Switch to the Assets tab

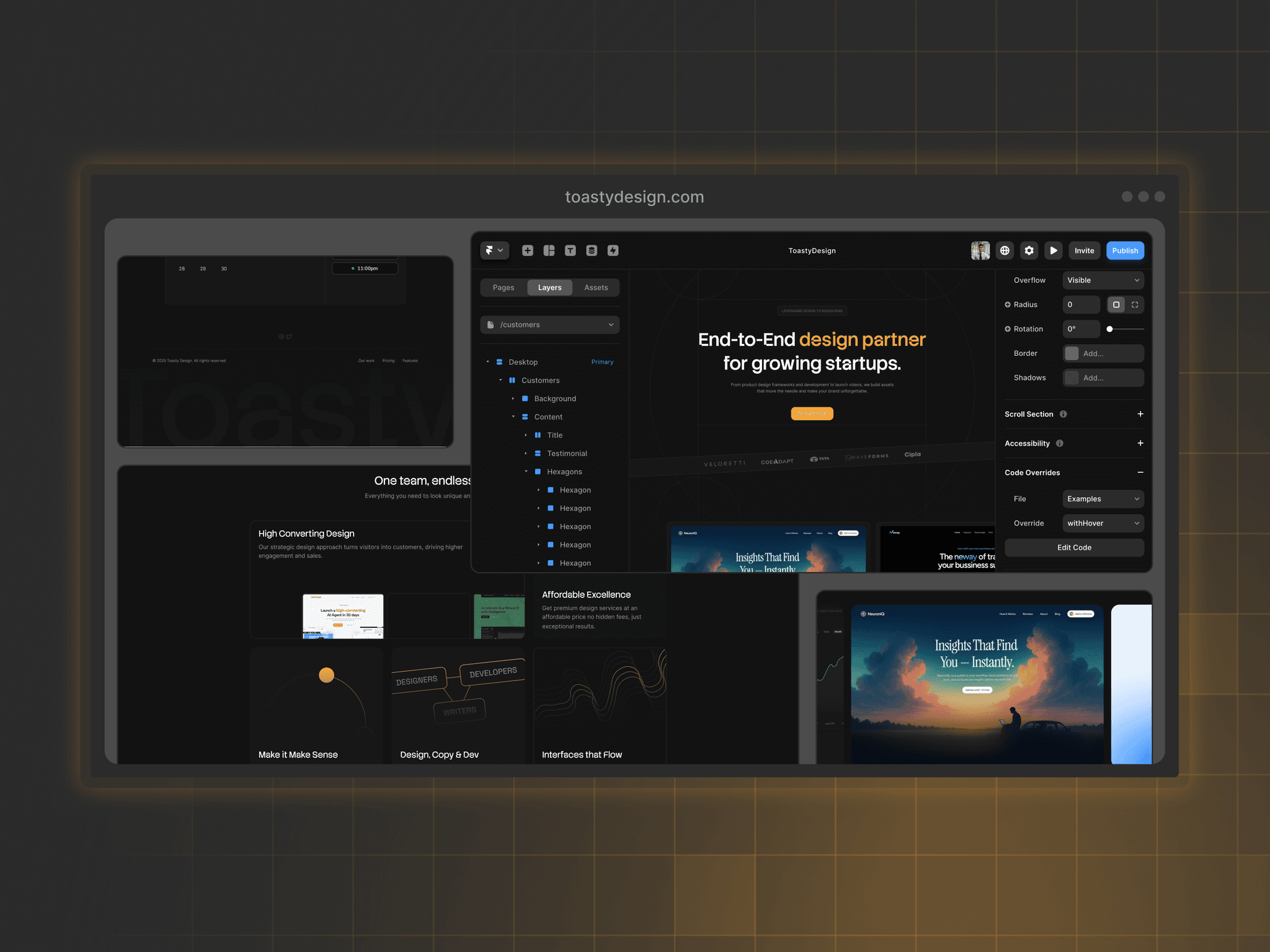[596, 288]
